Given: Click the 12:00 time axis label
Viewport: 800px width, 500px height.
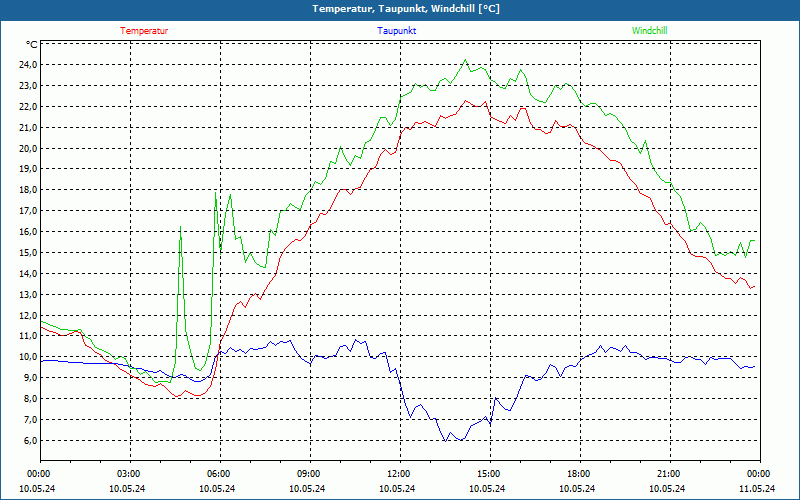Looking at the screenshot, I should (399, 474).
